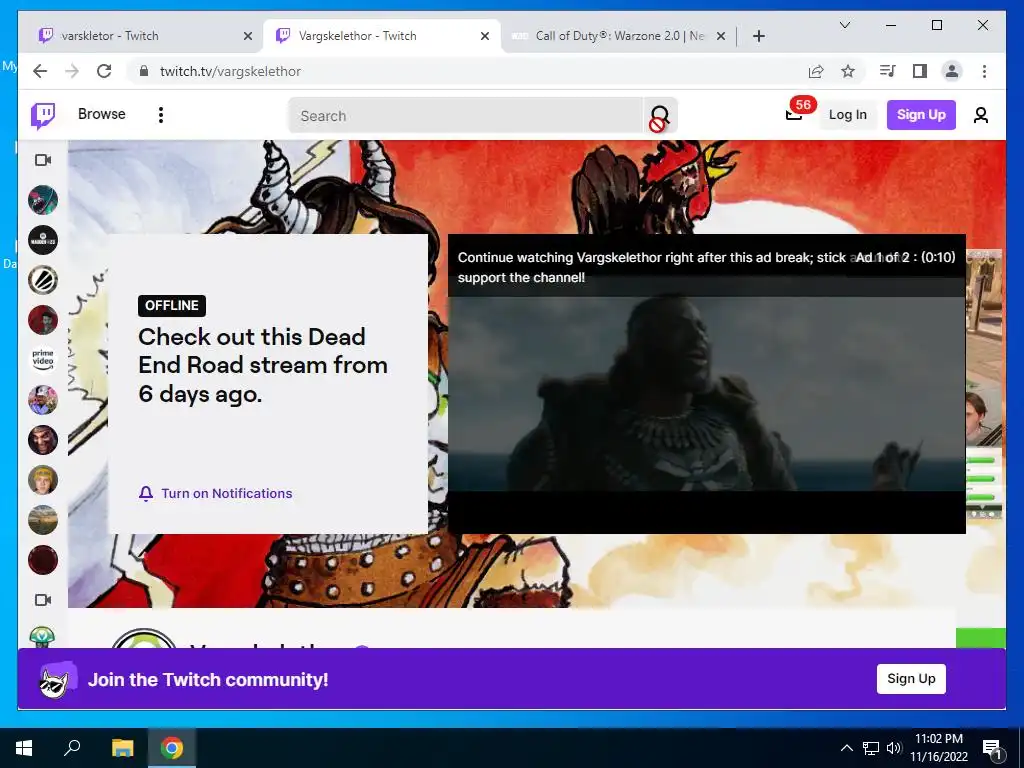Open Windows taskbar search
1024x768 pixels.
click(72, 748)
